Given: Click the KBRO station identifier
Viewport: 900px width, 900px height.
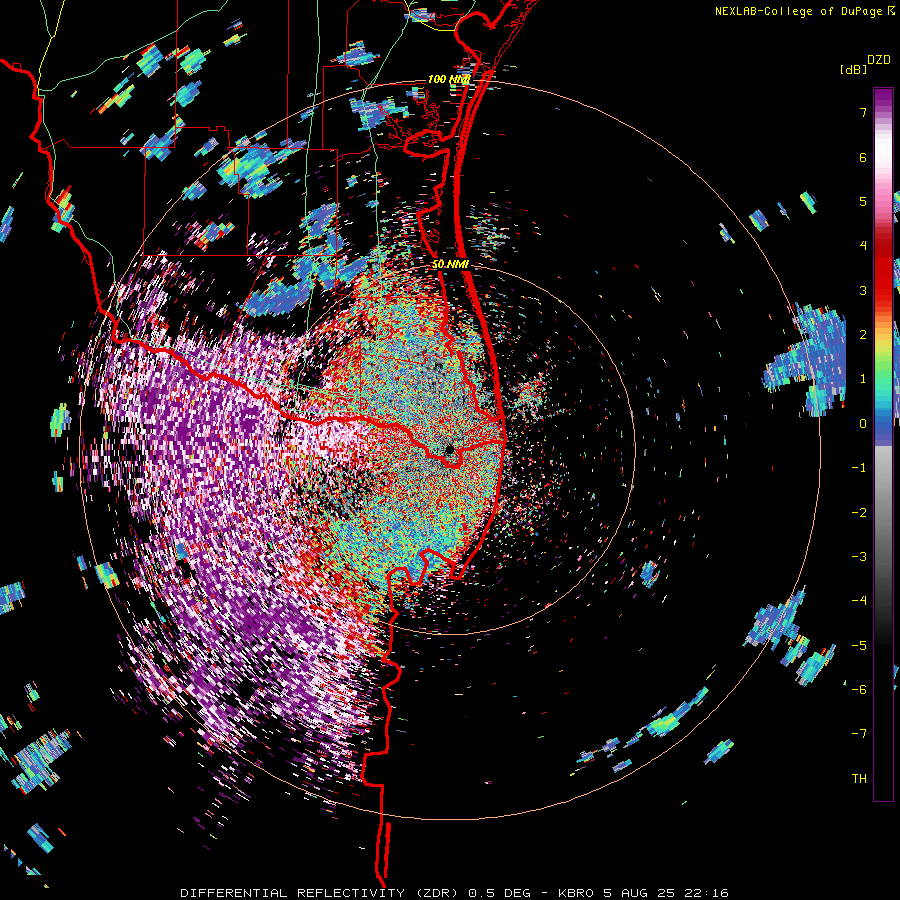Looking at the screenshot, I should pyautogui.click(x=575, y=893).
